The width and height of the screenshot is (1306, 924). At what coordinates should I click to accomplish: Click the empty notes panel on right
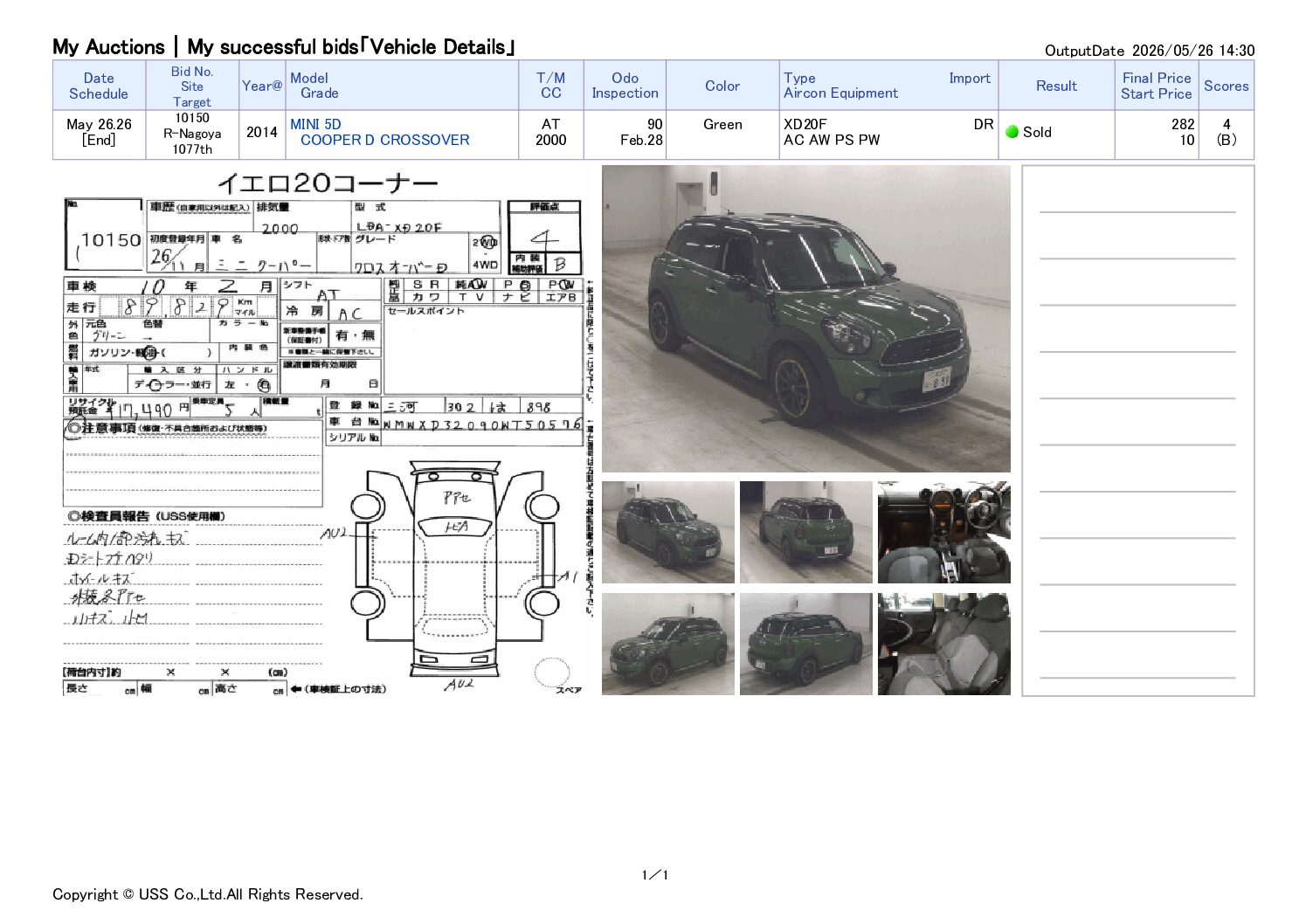coord(1138,431)
